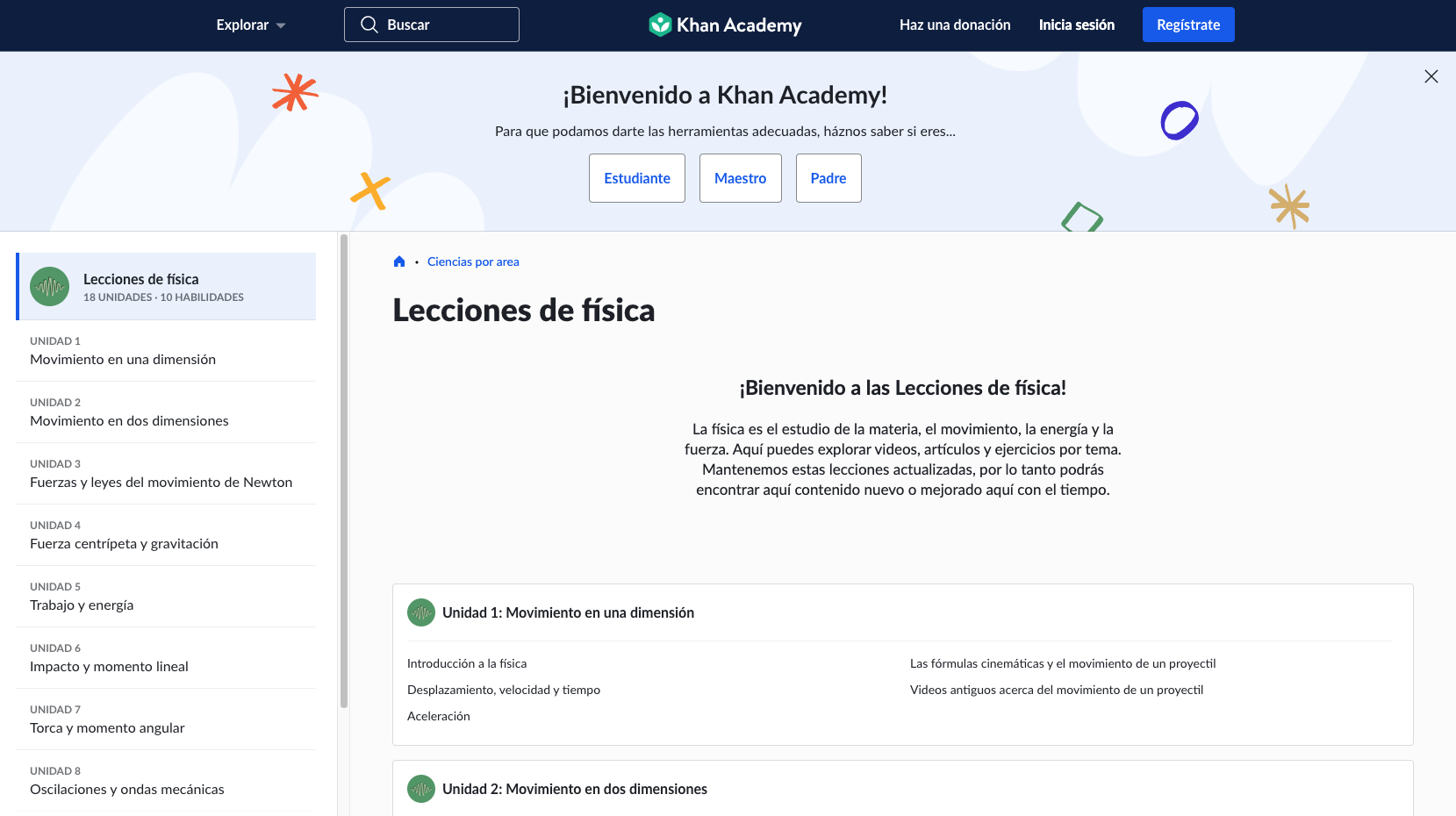The image size is (1456, 816).
Task: Click the magnifying glass search icon
Action: point(369,25)
